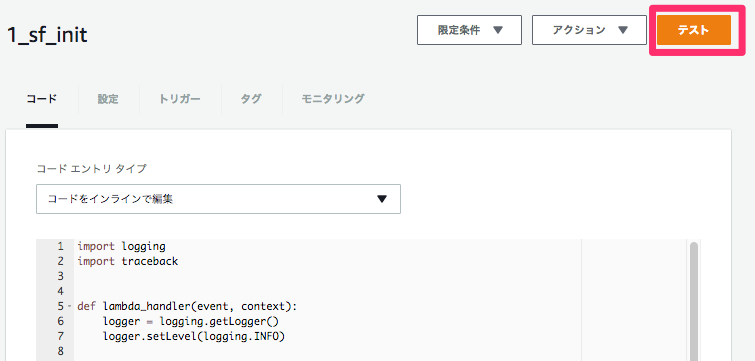Open the アクション dropdown menu
Image resolution: width=755 pixels, height=361 pixels.
tap(589, 30)
